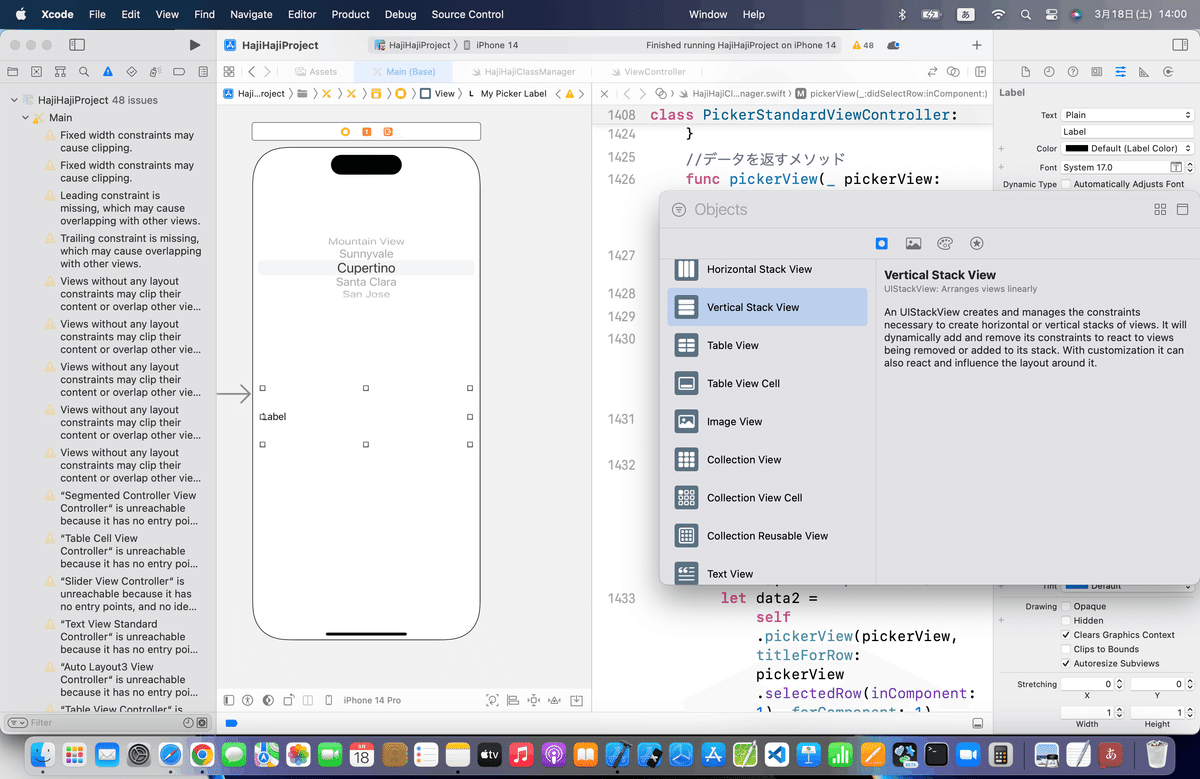The width and height of the screenshot is (1200, 779).
Task: Click the Stretching X stepper
Action: click(x=1120, y=684)
